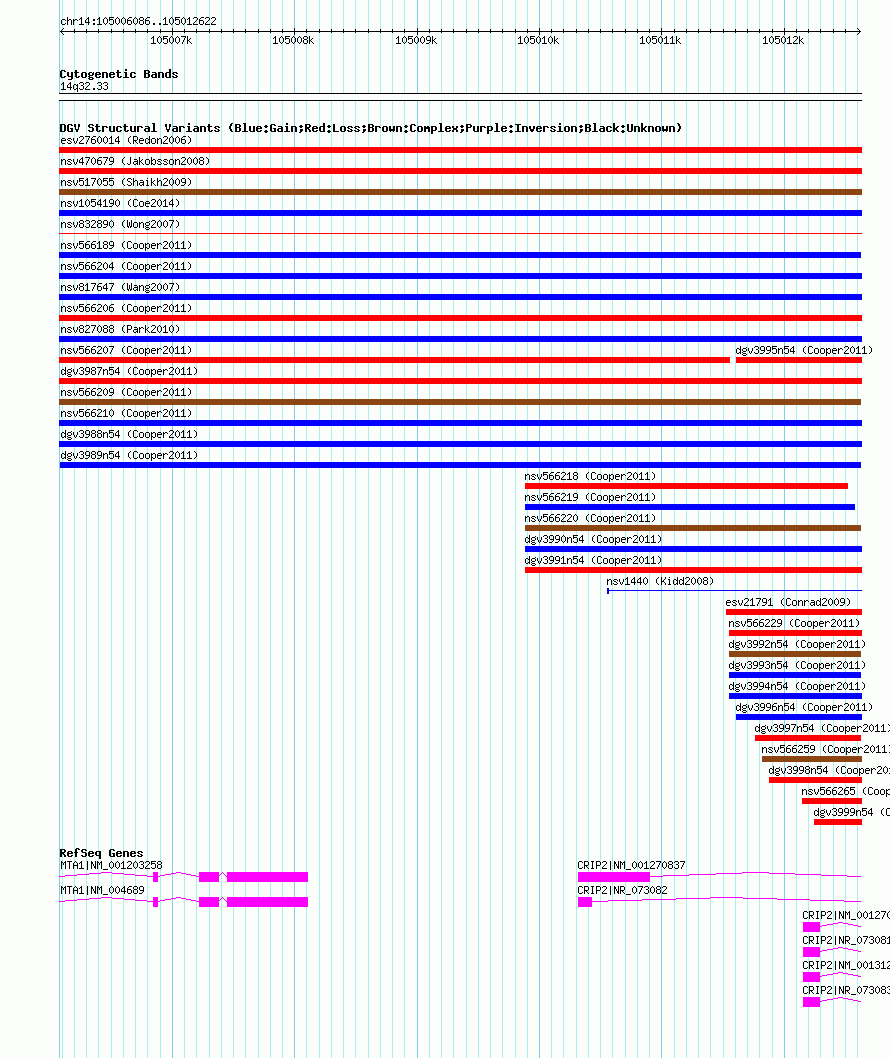Click nsv566204 (Cooper2011) variant label
This screenshot has height=1058, width=890.
126,266
